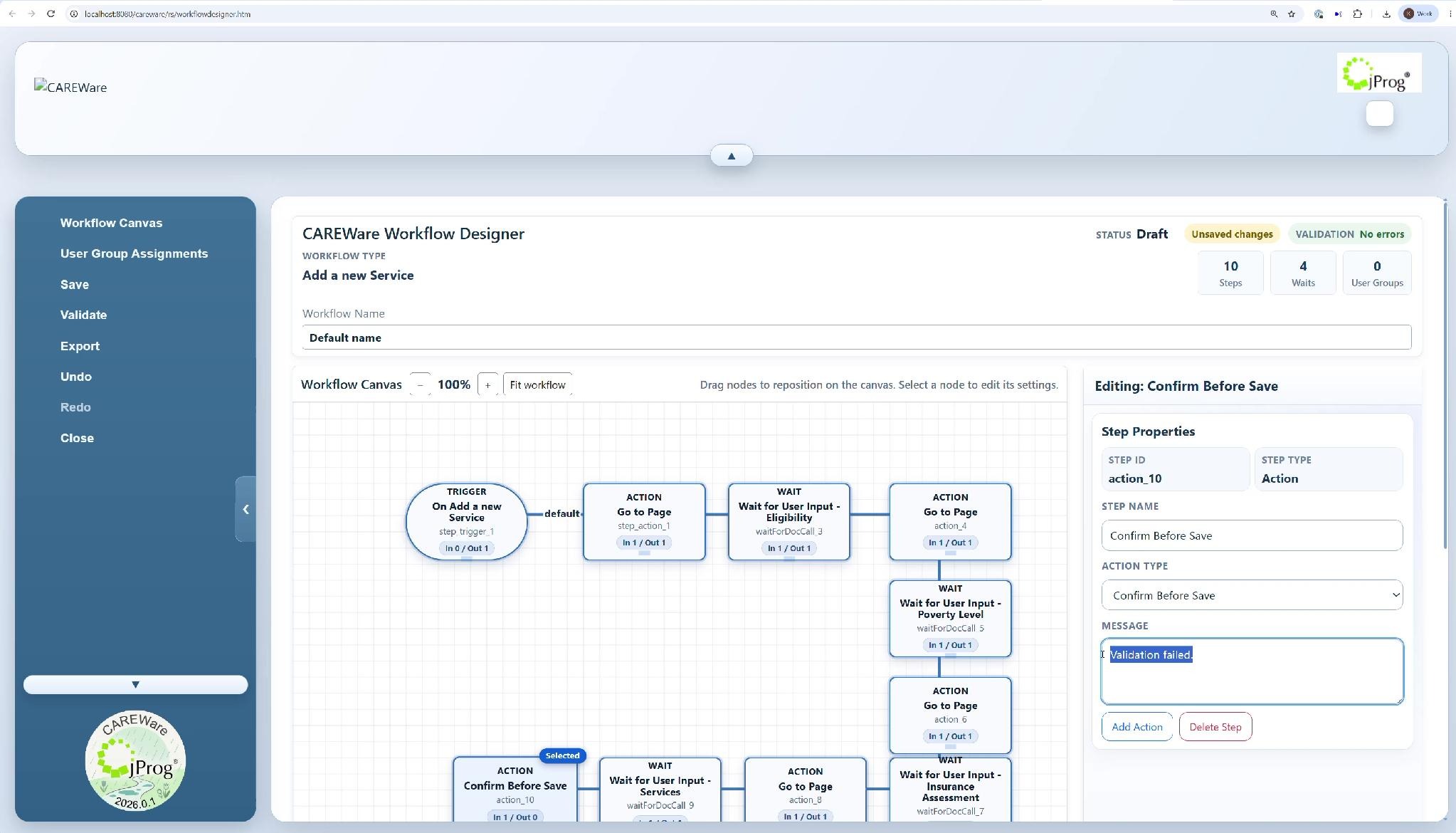The height and width of the screenshot is (833, 1456).
Task: Select the Trigger node On Add a new Service
Action: 466,521
